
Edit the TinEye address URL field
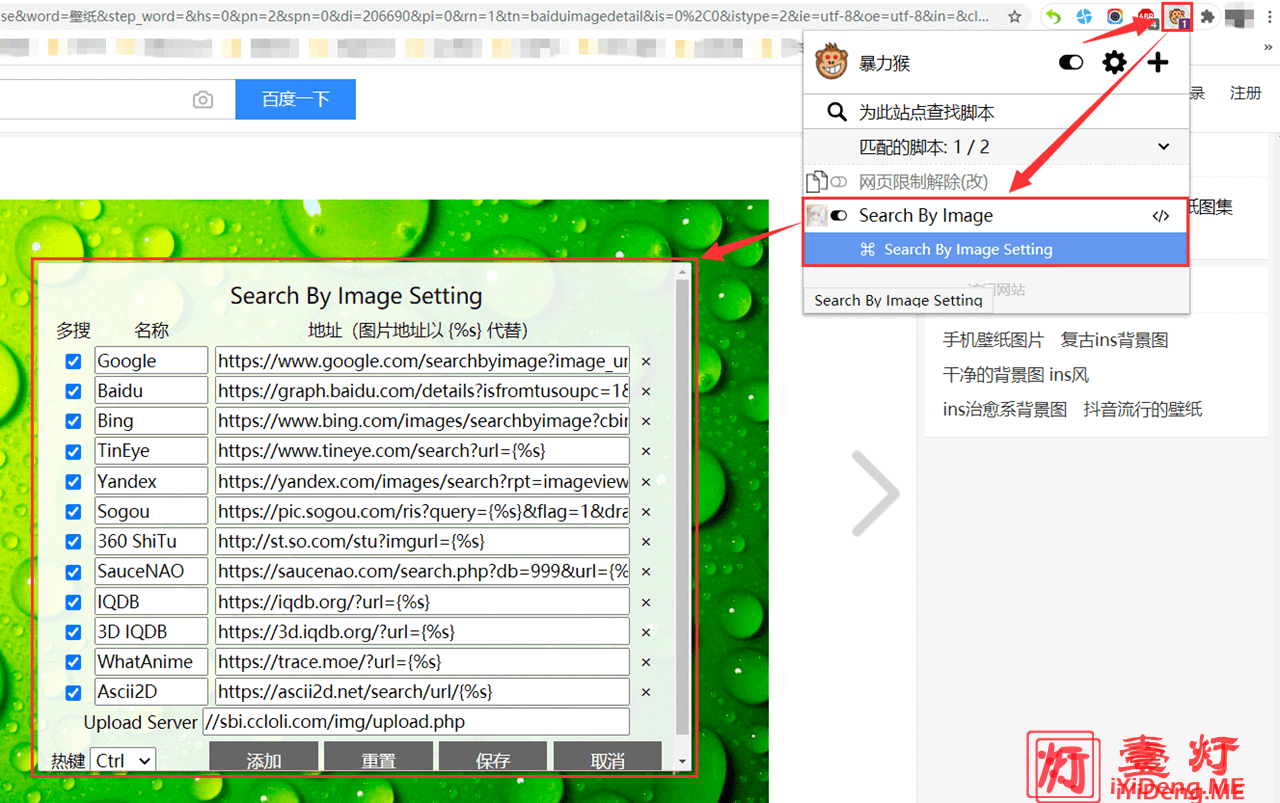tap(422, 451)
